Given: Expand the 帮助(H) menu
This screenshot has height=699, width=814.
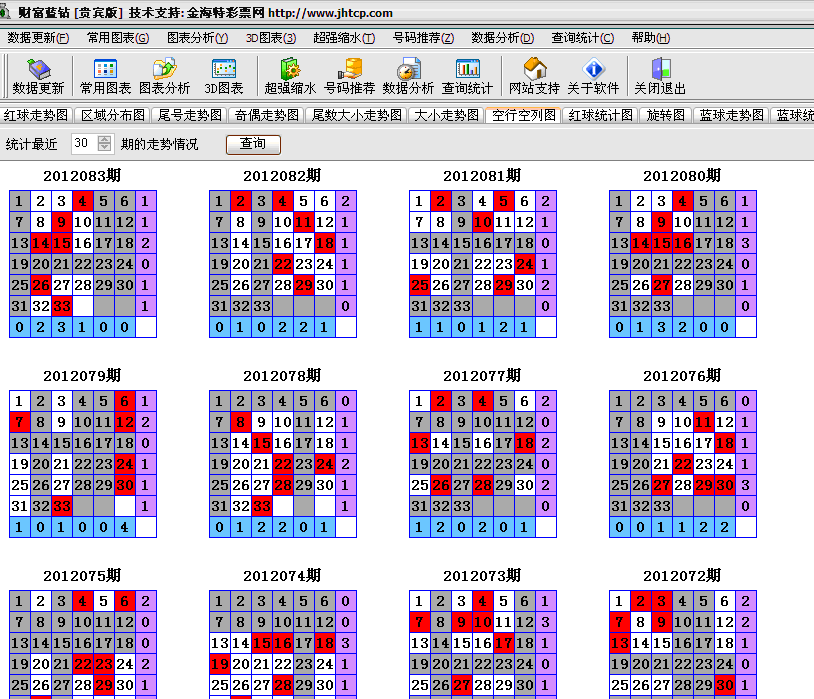Looking at the screenshot, I should coord(651,38).
